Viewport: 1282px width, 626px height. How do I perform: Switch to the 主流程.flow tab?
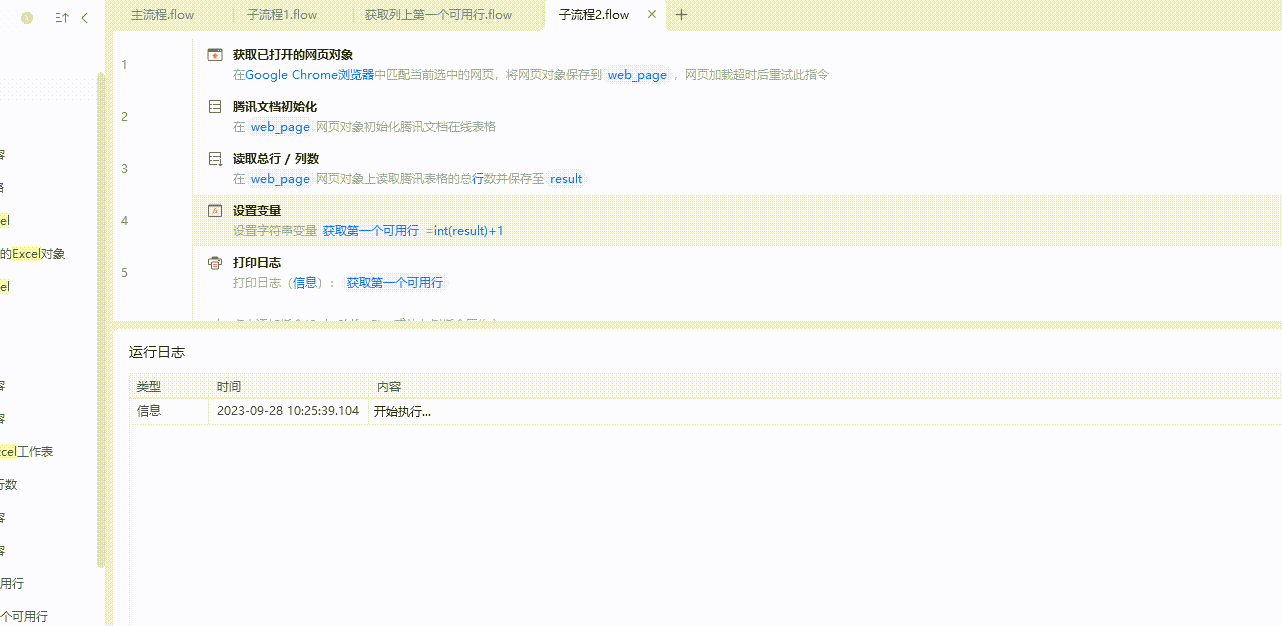[163, 15]
